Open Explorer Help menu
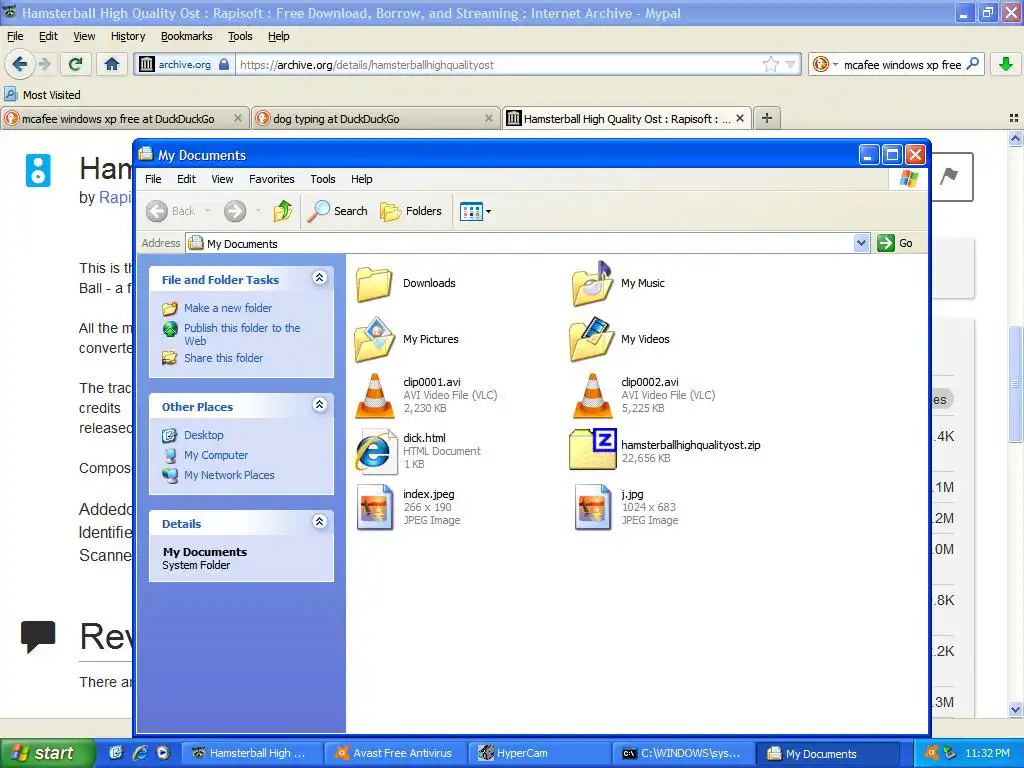 361,179
